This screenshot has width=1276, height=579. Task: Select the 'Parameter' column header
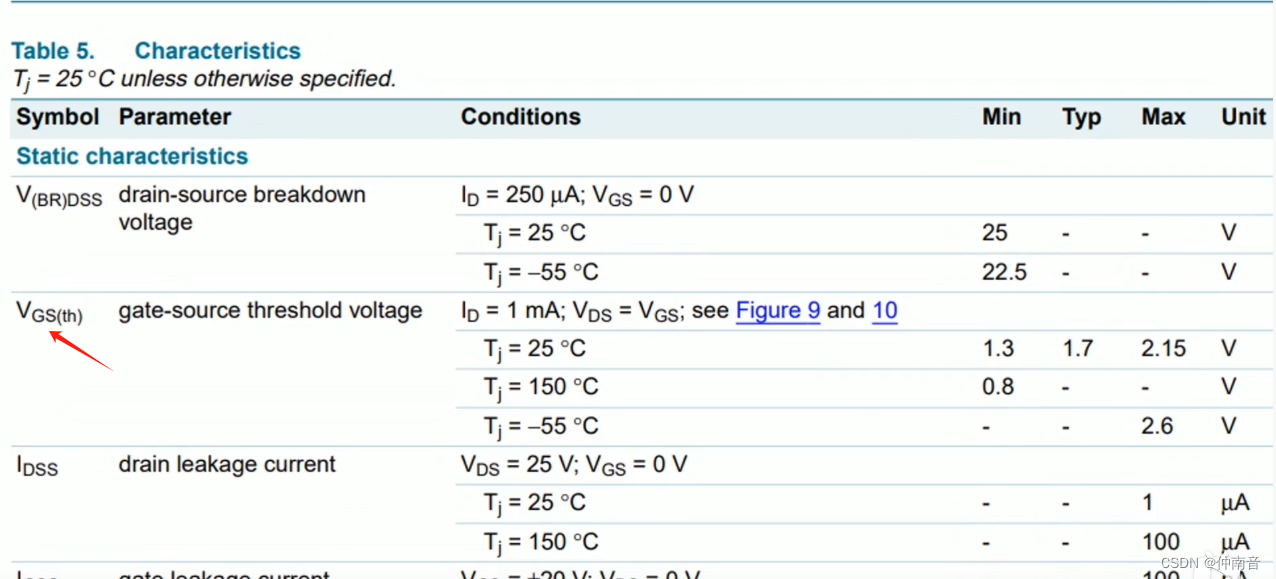click(x=175, y=117)
